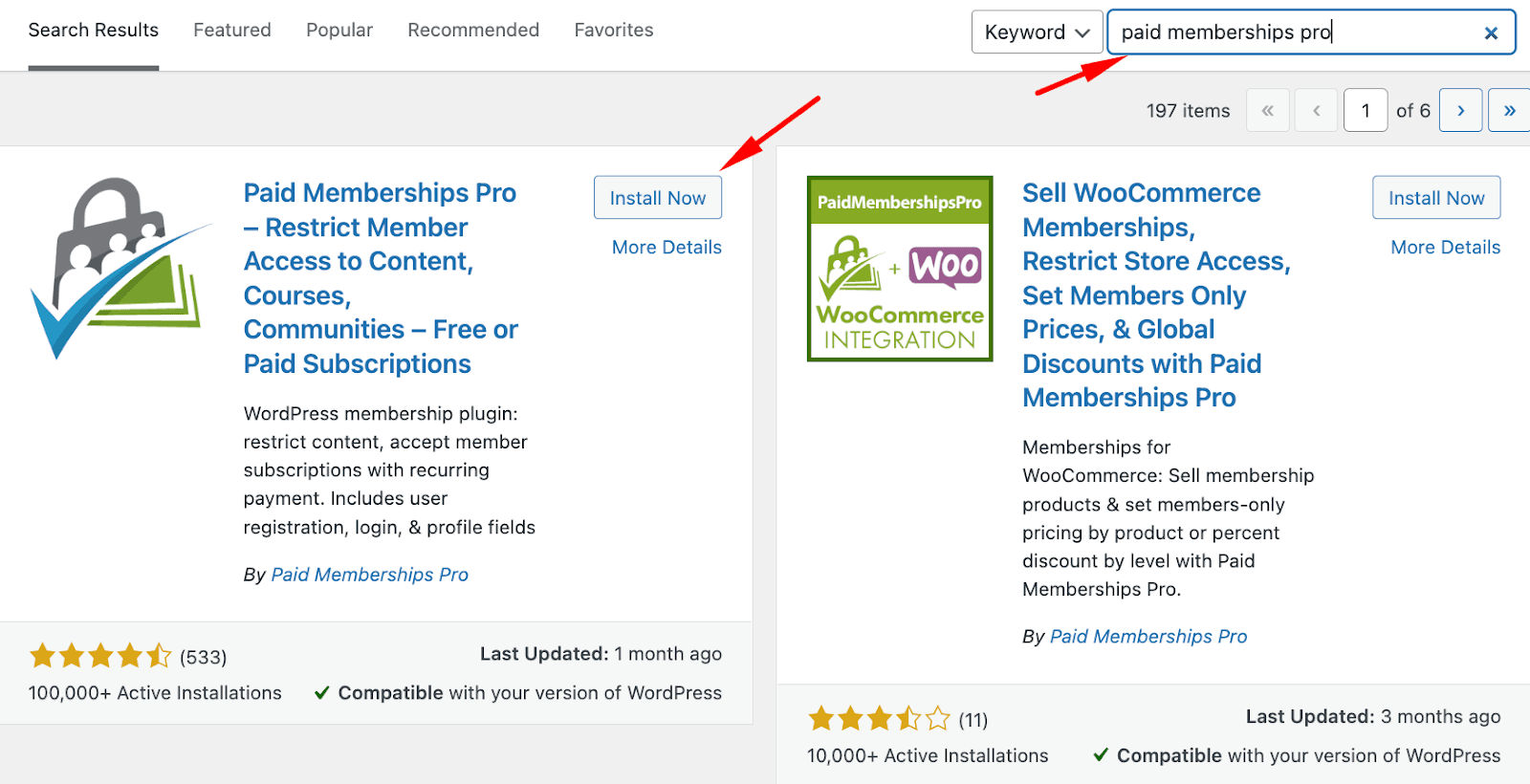Click the first page double-arrow button

pos(1267,111)
